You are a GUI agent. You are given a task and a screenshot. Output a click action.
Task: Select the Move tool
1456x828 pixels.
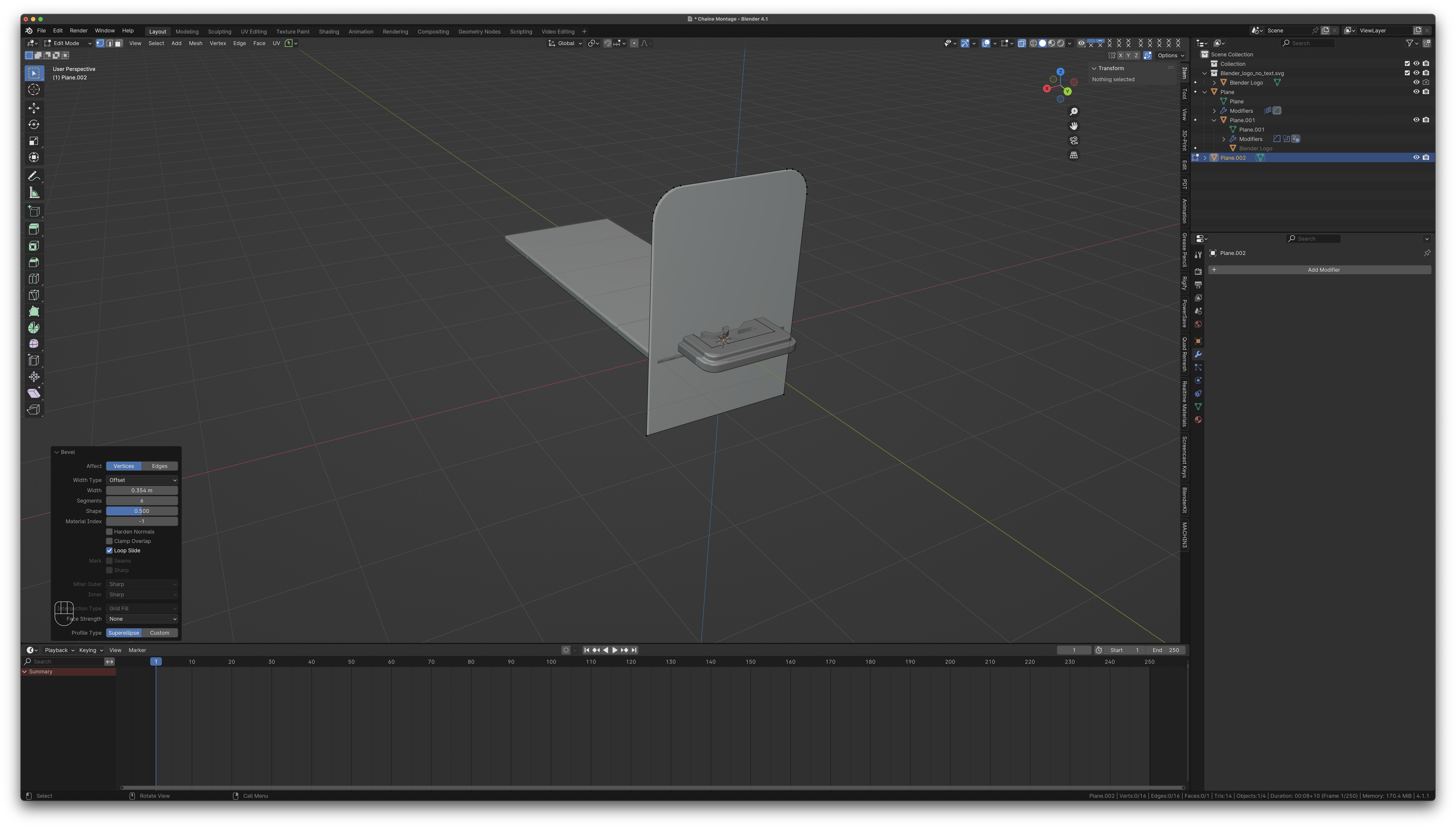[x=34, y=108]
